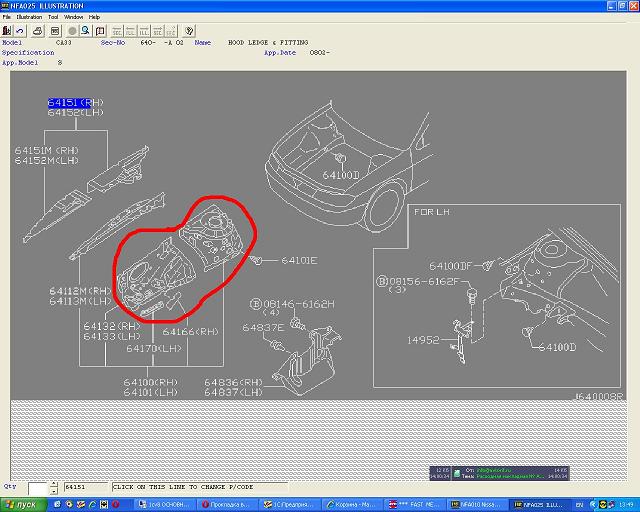Open the Tool menu
Screen dimensions: 640x512
click(52, 17)
